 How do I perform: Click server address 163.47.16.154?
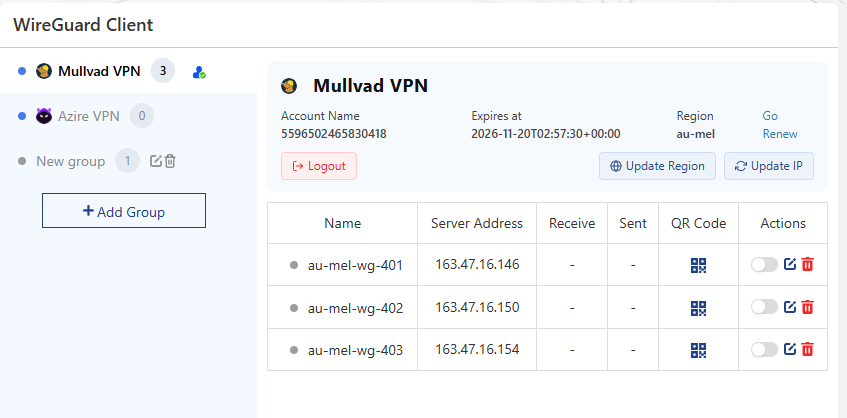477,349
